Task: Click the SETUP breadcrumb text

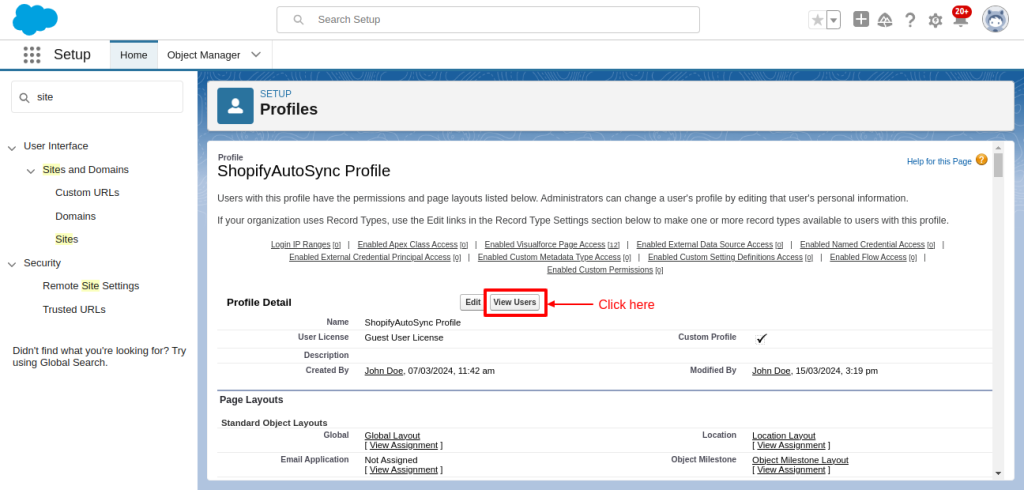Action: tap(276, 94)
